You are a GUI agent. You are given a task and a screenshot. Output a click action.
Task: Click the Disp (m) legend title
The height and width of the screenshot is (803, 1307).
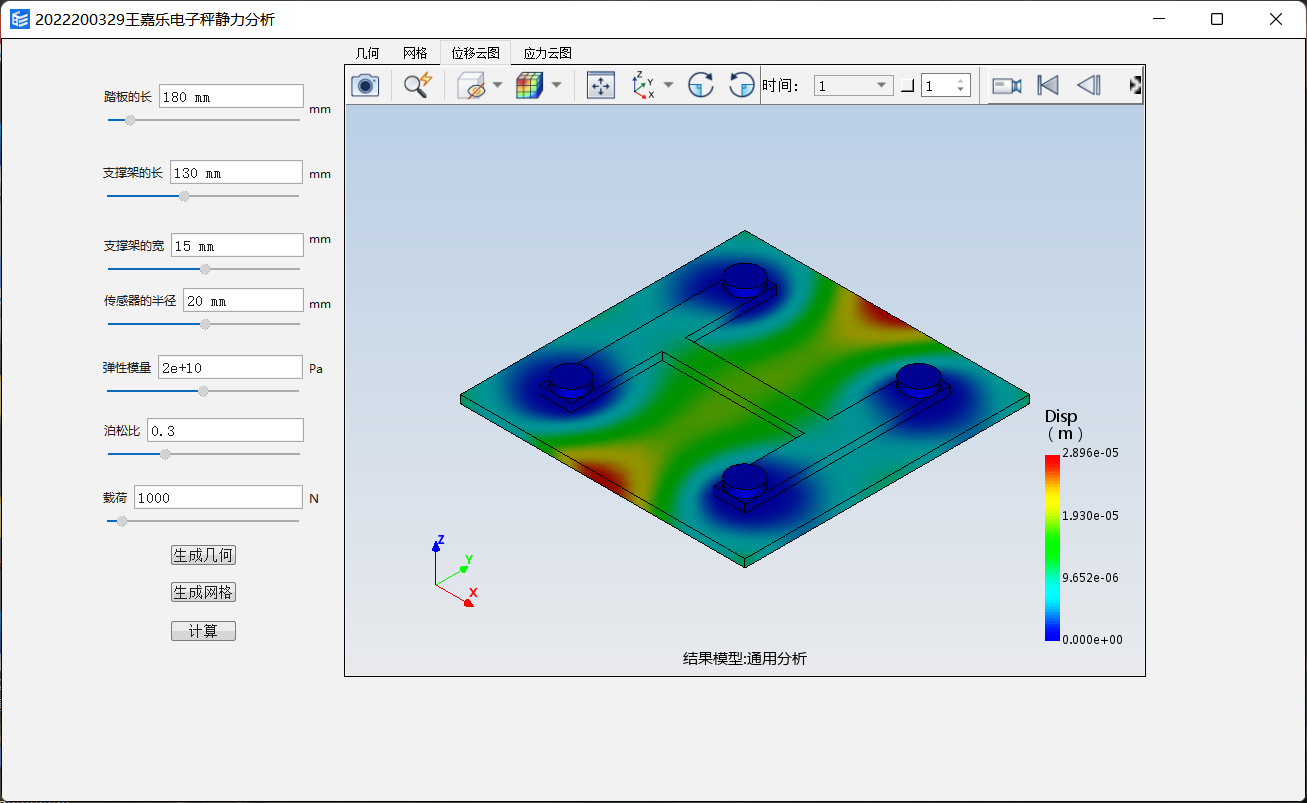(x=1064, y=424)
